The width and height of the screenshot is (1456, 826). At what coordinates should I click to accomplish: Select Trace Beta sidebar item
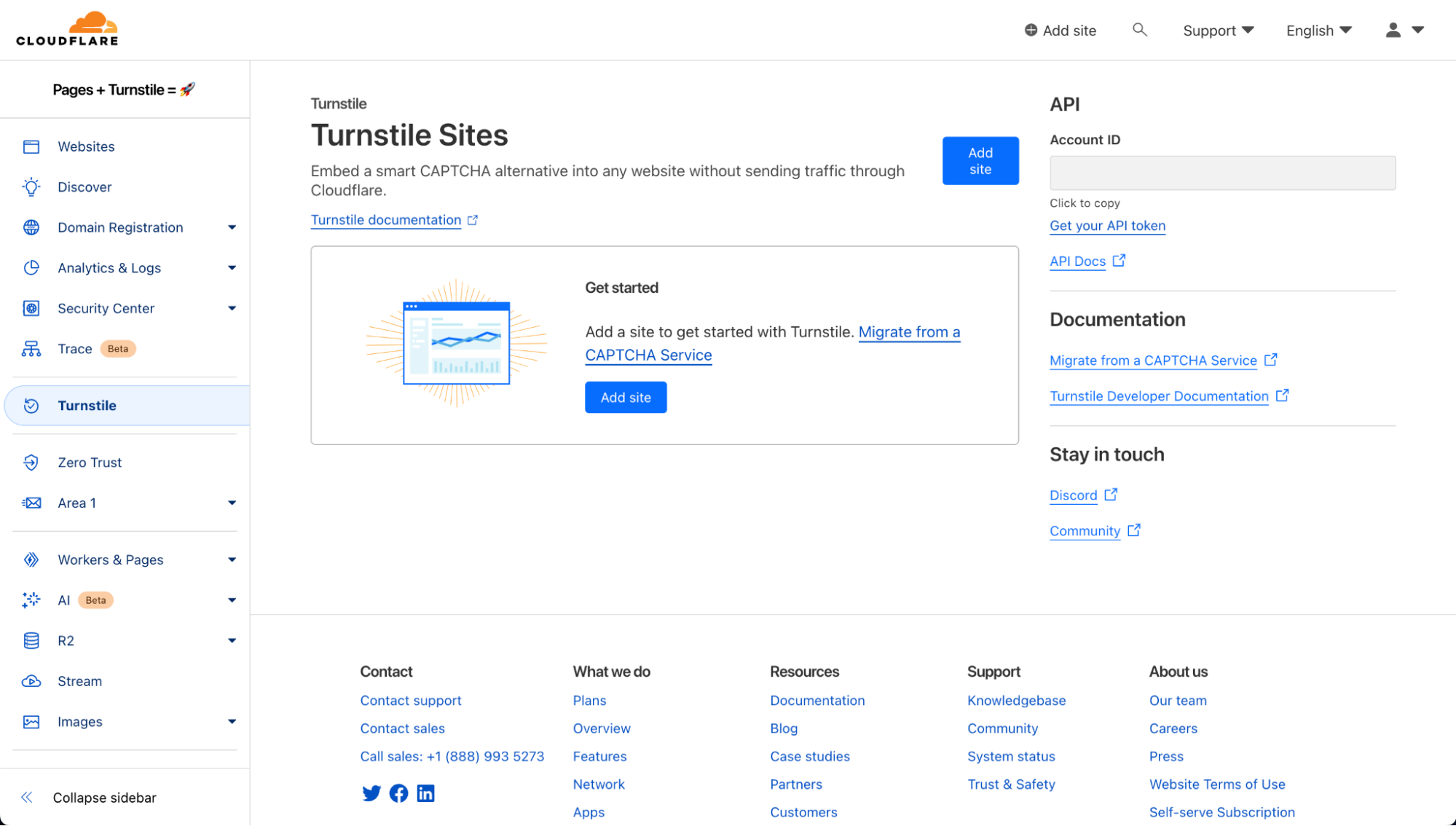76,349
